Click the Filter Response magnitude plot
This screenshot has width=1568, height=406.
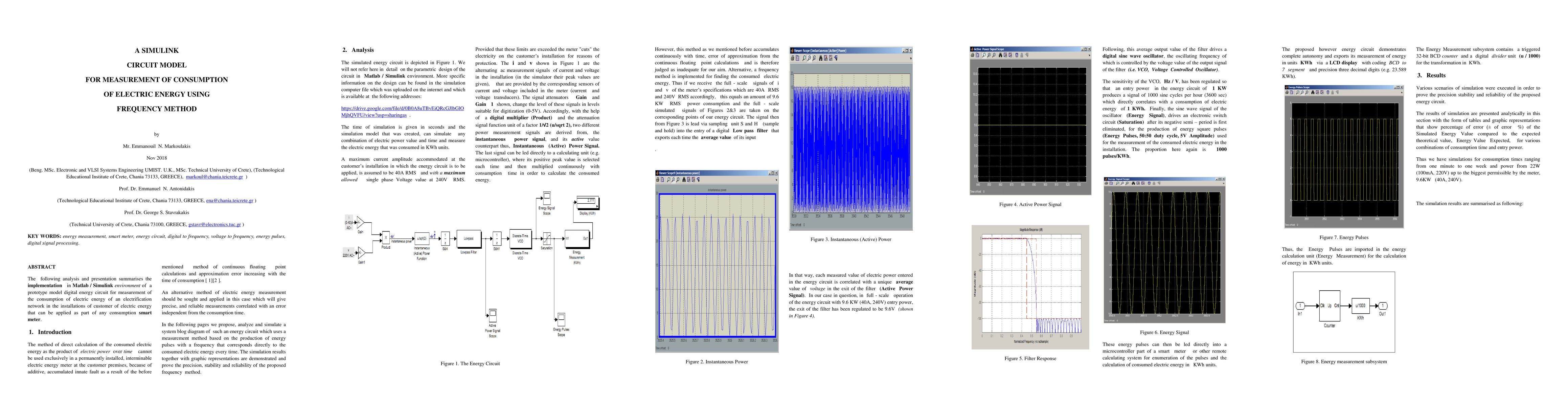1030,287
